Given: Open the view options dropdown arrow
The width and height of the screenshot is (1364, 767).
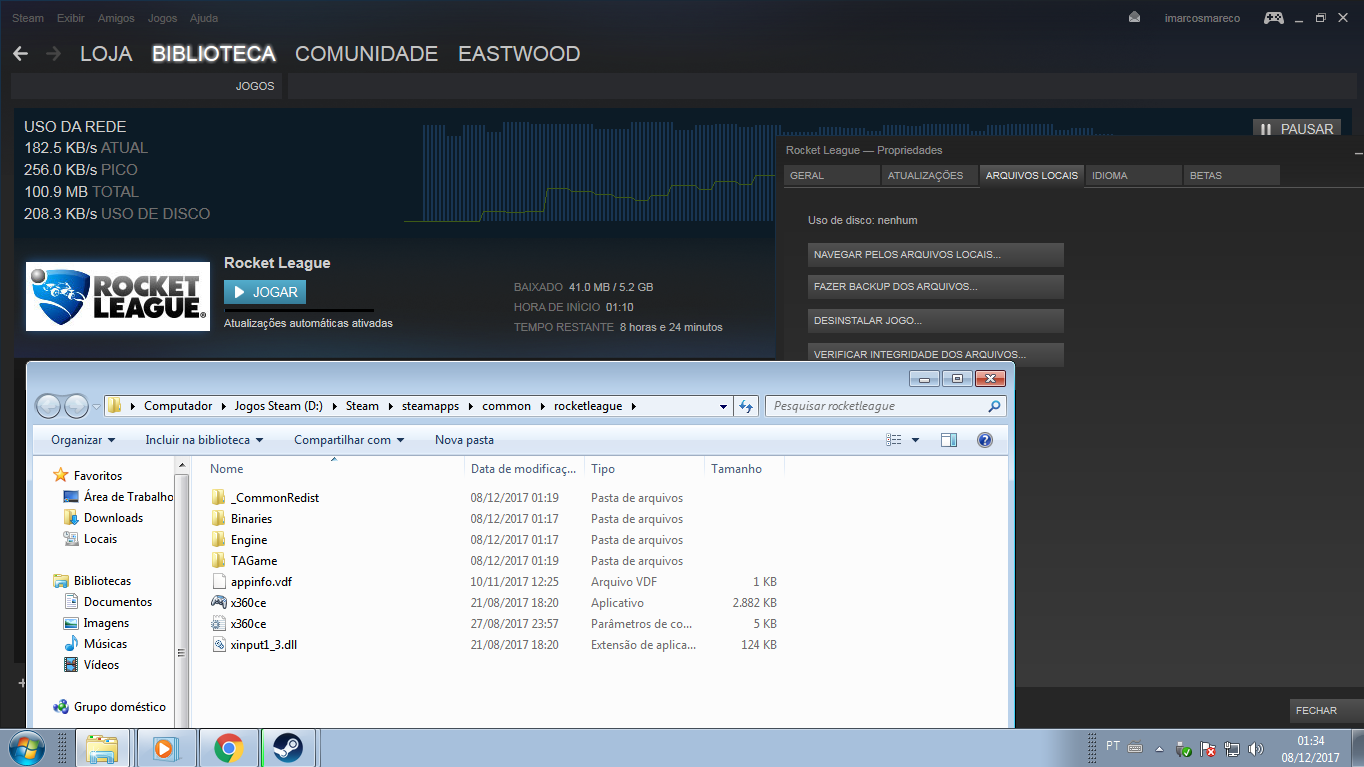Looking at the screenshot, I should click(x=915, y=440).
